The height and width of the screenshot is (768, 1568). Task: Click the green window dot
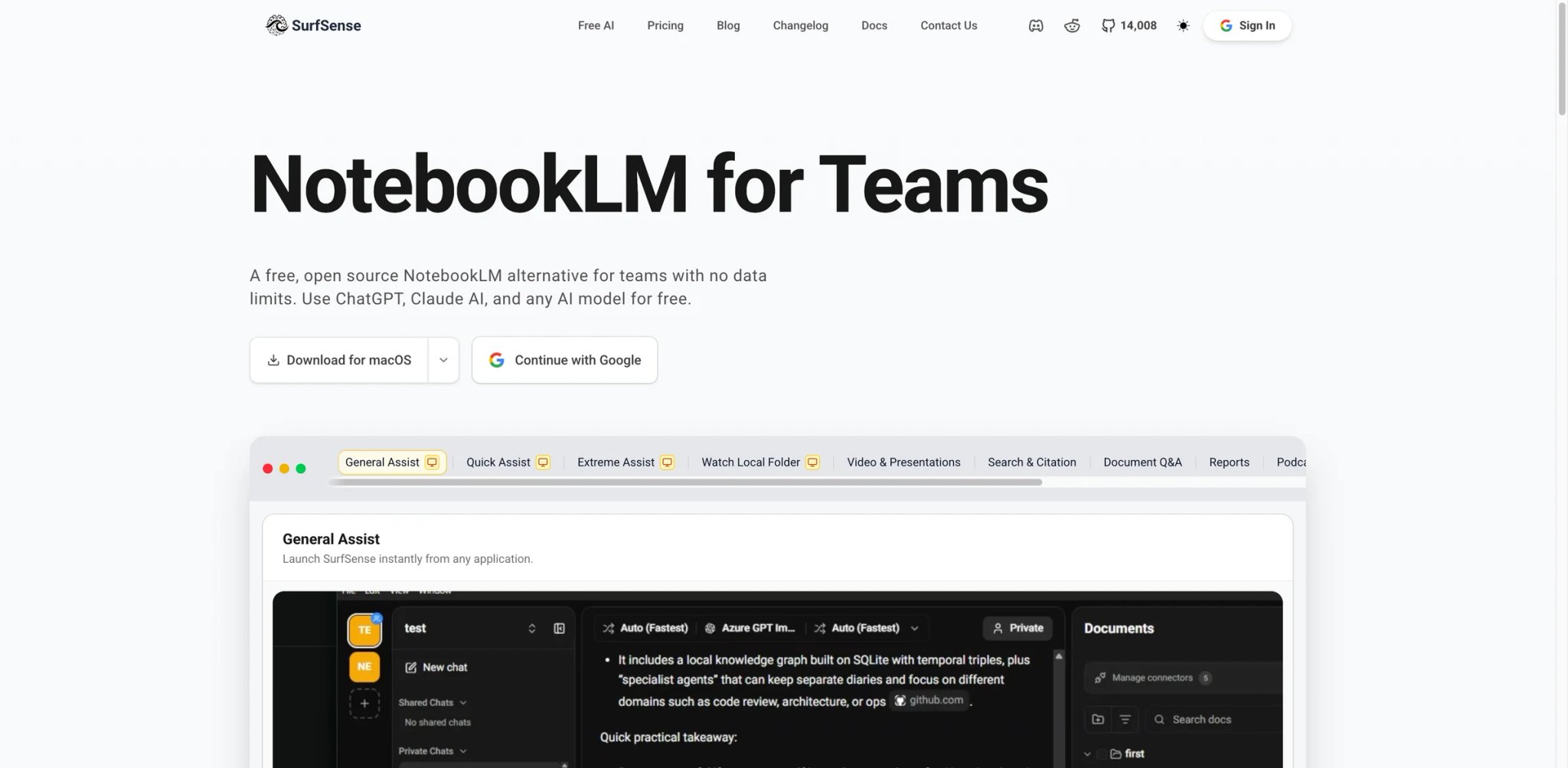point(301,469)
